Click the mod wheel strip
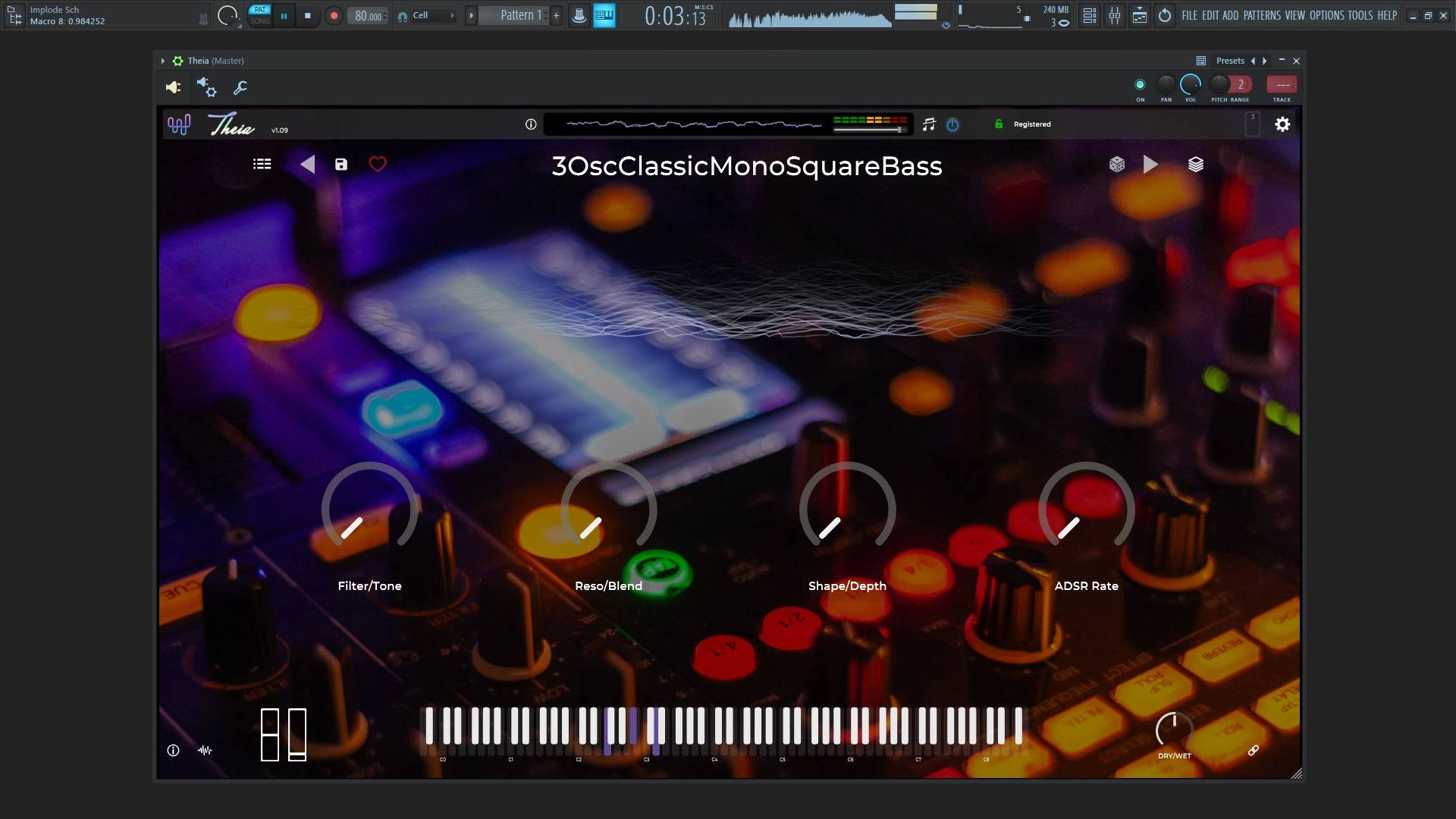1456x819 pixels. pos(297,735)
